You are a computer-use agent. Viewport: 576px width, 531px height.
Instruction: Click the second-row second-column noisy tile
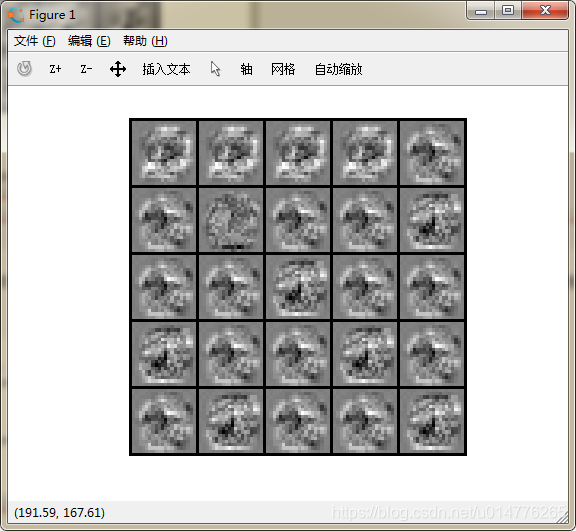[231, 220]
